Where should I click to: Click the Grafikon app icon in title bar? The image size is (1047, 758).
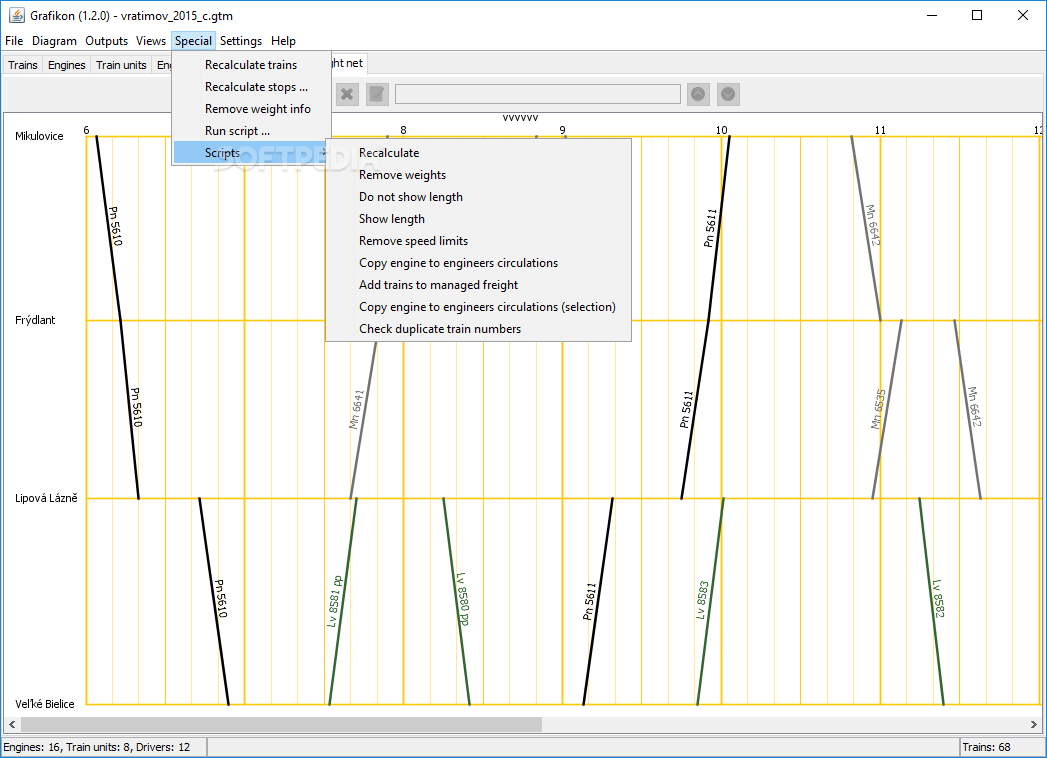[17, 15]
